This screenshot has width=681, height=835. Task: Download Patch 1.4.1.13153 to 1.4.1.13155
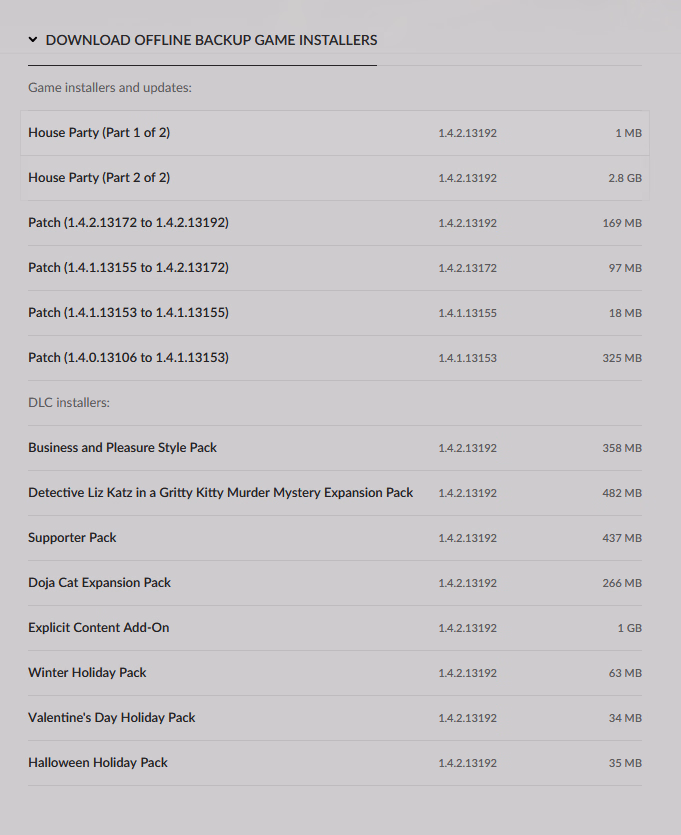pos(128,313)
